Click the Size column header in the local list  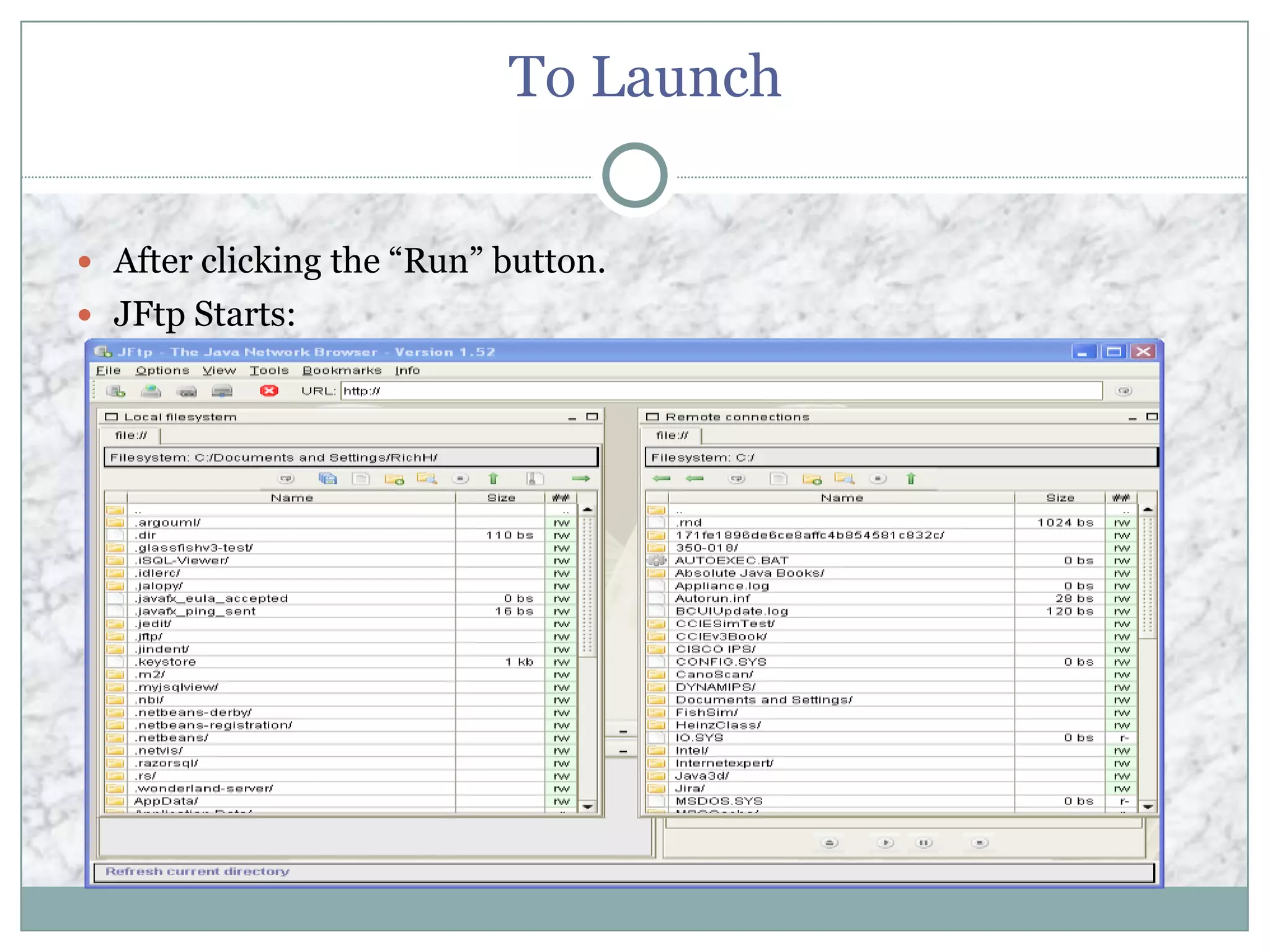pos(500,498)
